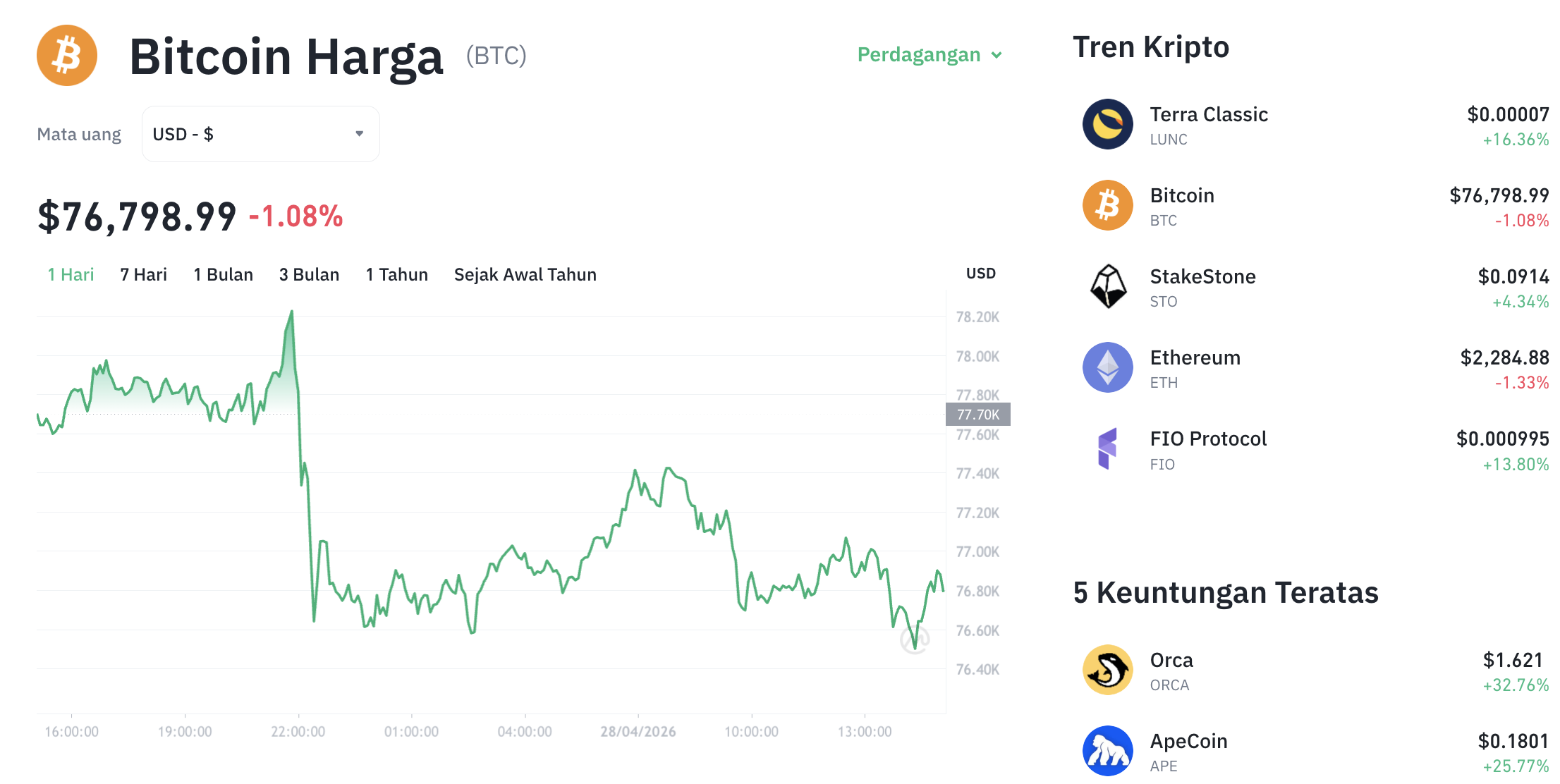Screen dimensions: 1560x784
Task: Click the Bitcoin BTC icon in Tren Kripto
Action: pos(1108,205)
